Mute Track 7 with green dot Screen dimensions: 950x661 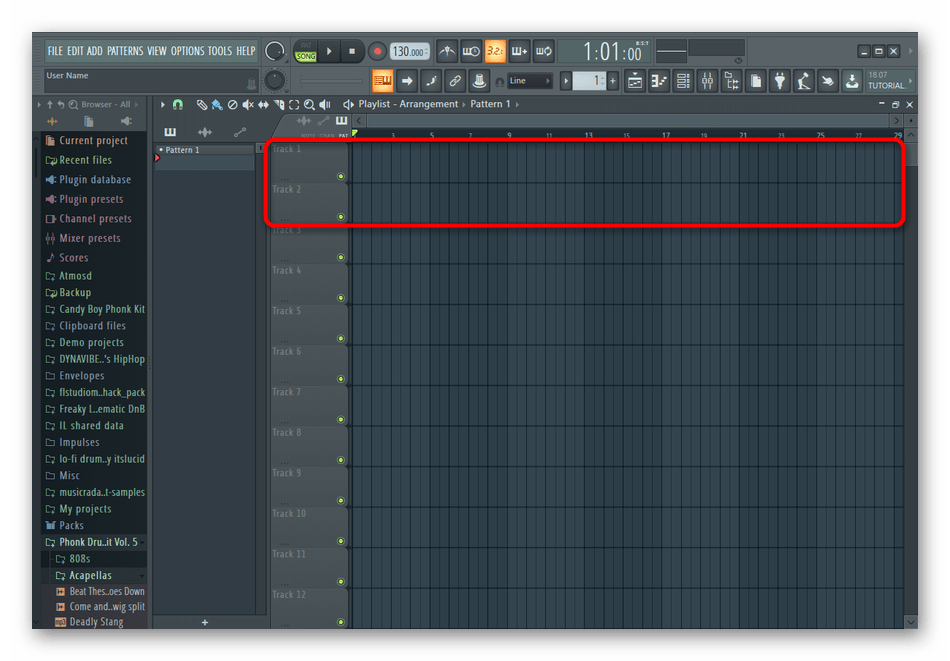click(x=340, y=419)
